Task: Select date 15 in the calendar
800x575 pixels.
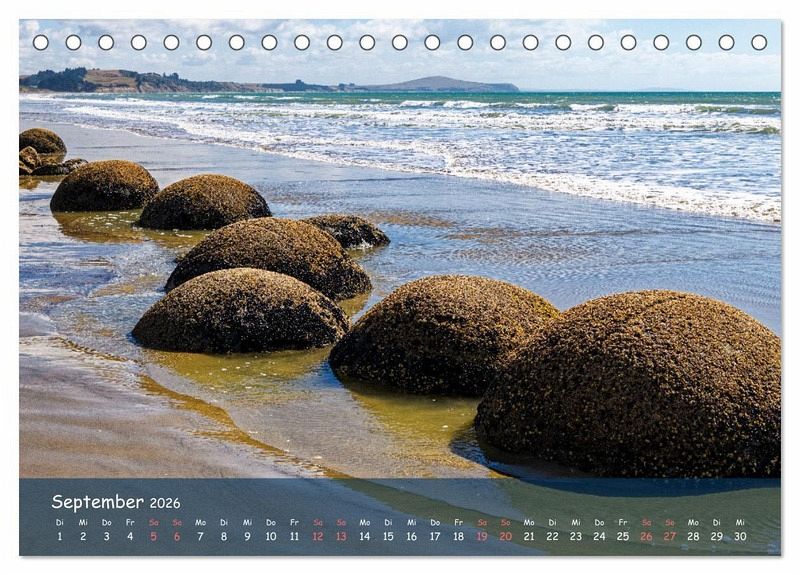Action: point(388,537)
